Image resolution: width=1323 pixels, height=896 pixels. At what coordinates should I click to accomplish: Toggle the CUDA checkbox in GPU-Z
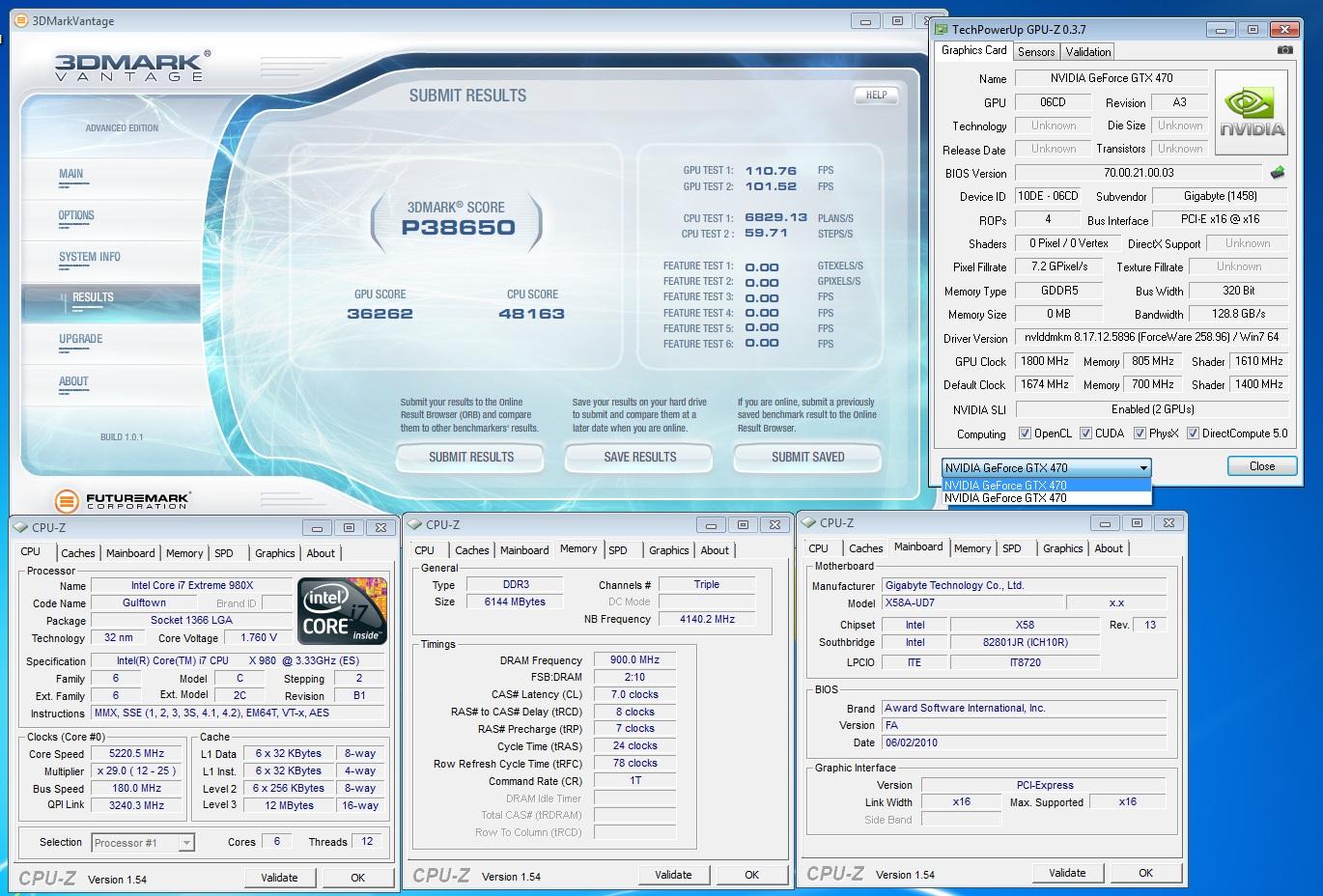coord(1085,434)
